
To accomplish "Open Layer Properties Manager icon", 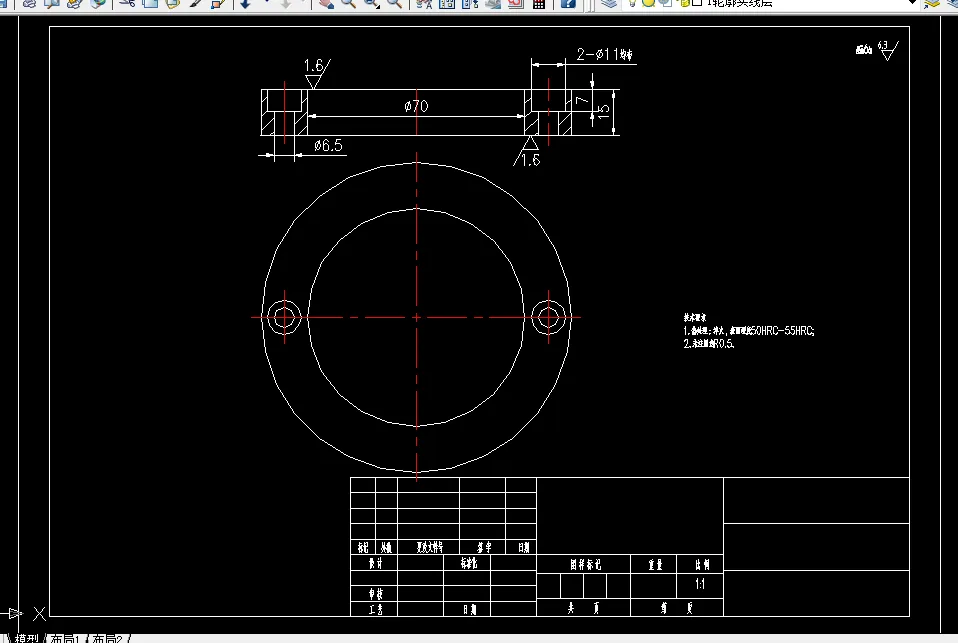I will coord(609,3).
